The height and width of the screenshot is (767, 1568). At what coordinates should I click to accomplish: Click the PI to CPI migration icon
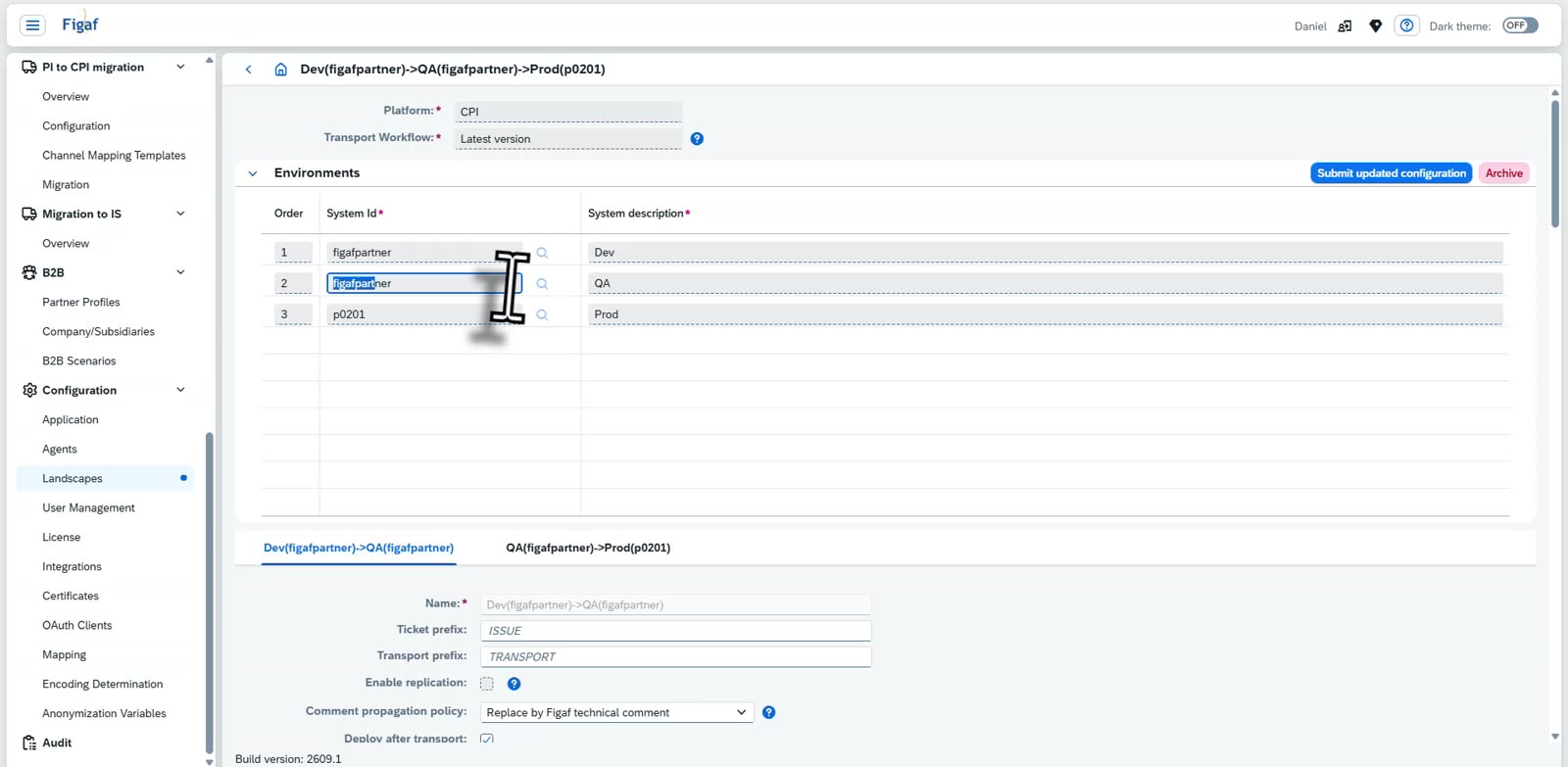click(x=29, y=68)
